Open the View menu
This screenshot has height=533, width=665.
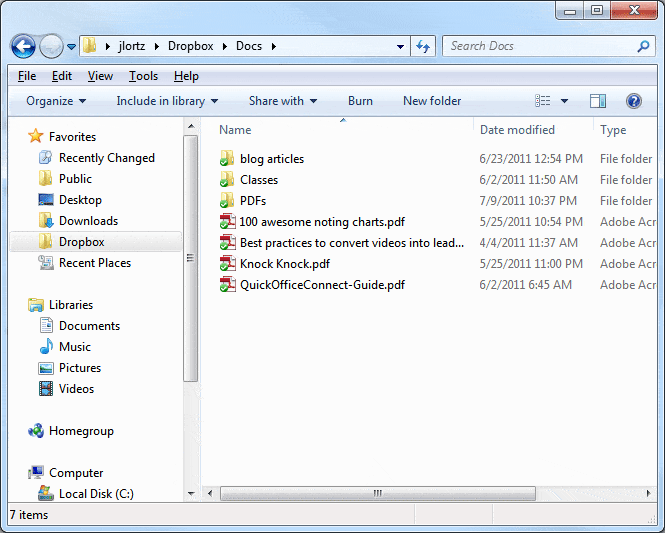point(100,76)
